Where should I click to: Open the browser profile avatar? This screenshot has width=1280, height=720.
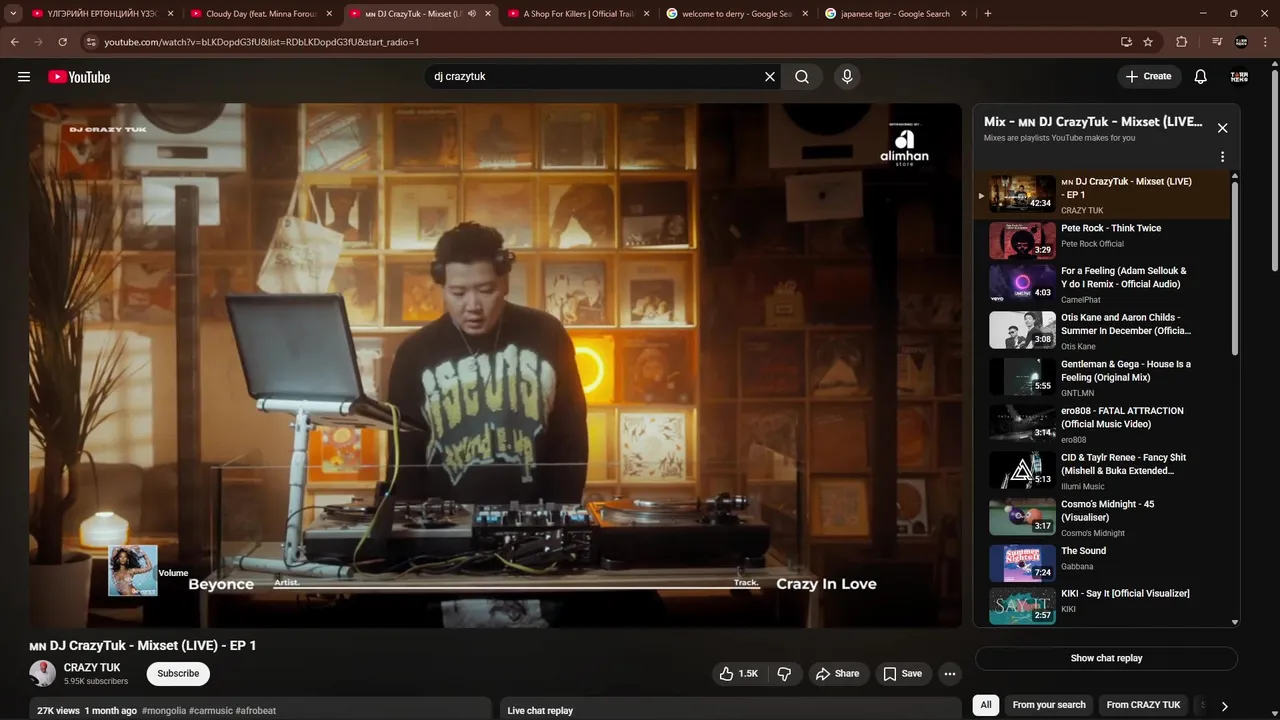(1241, 42)
